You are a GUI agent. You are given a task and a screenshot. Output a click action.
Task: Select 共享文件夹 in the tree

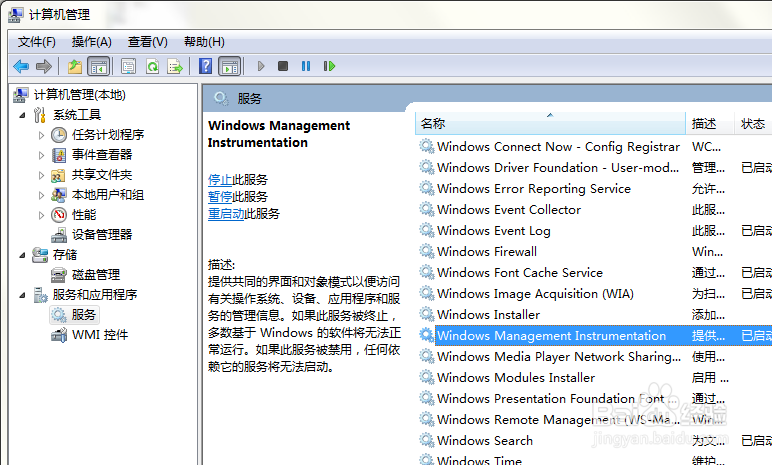[x=102, y=175]
